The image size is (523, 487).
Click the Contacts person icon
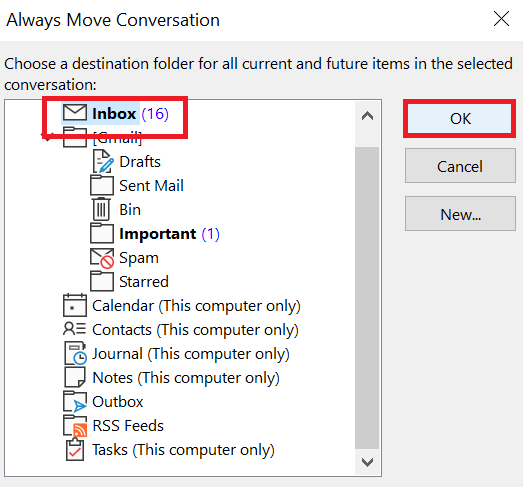tap(74, 329)
